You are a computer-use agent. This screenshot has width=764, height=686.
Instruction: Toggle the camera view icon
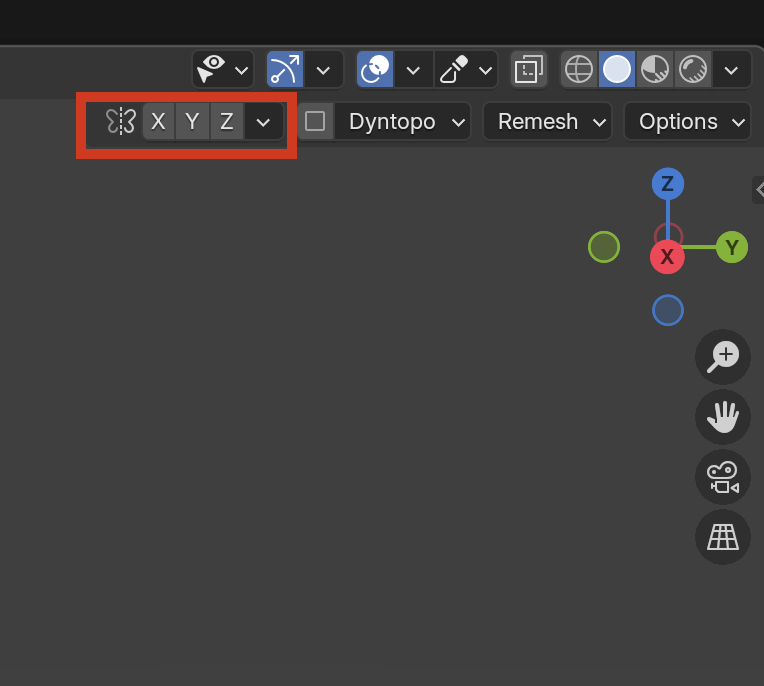[x=722, y=477]
